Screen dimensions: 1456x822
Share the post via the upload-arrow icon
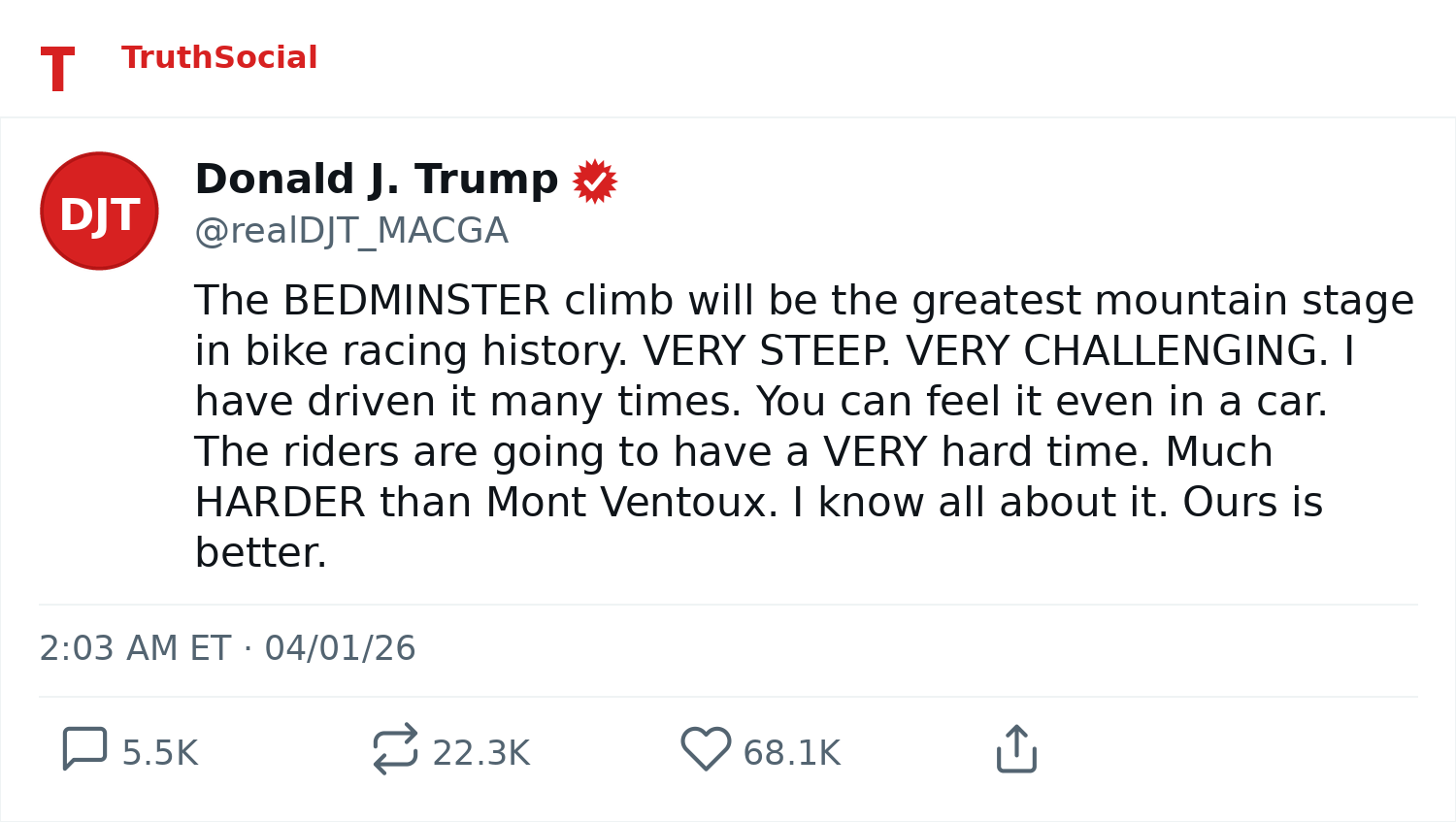1016,749
